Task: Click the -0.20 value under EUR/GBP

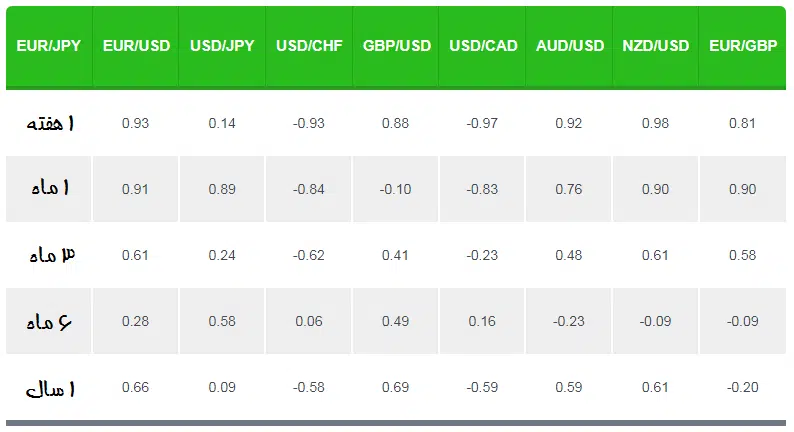Action: coord(742,387)
